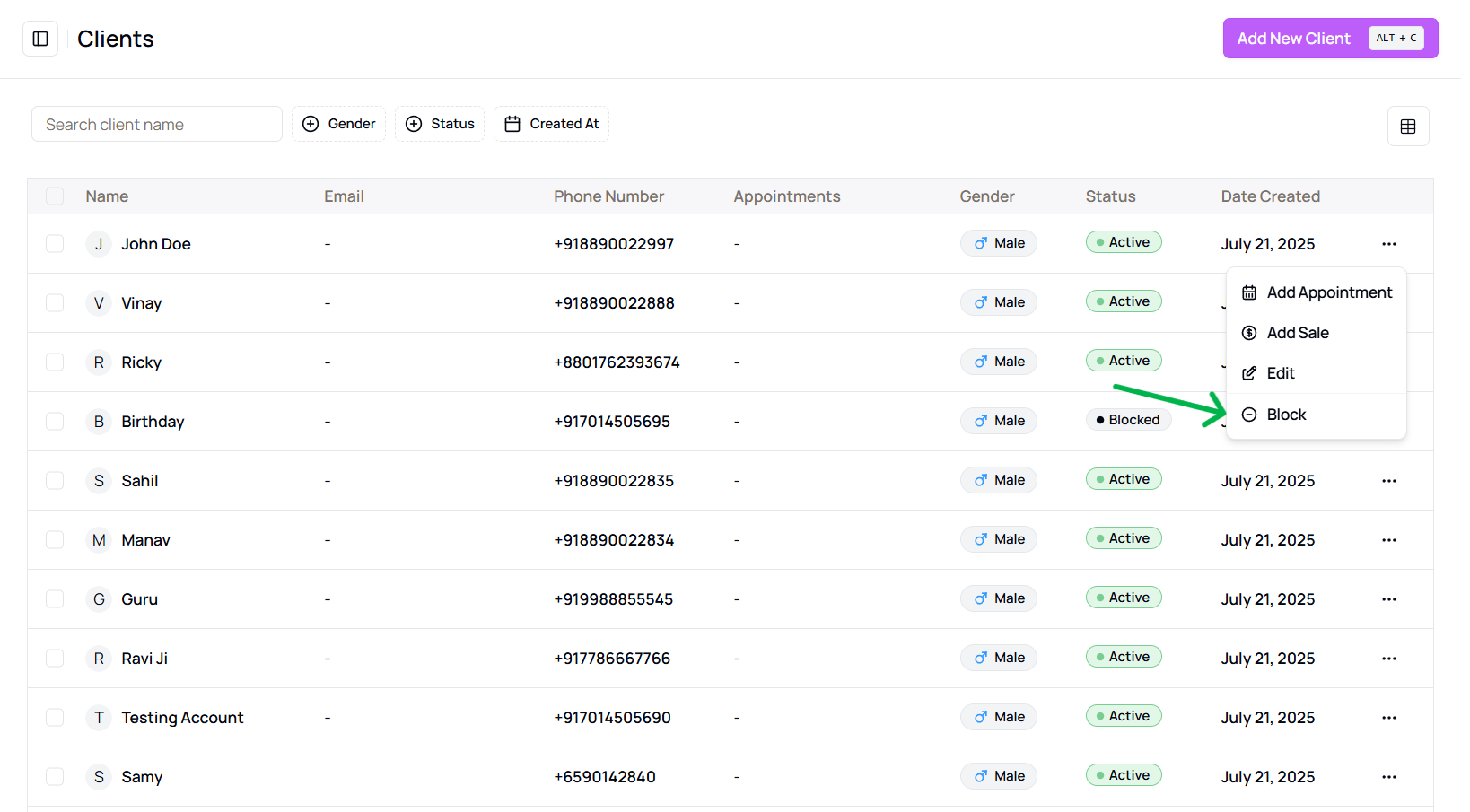The width and height of the screenshot is (1470, 812).
Task: Open row actions for Sahil
Action: (1389, 481)
